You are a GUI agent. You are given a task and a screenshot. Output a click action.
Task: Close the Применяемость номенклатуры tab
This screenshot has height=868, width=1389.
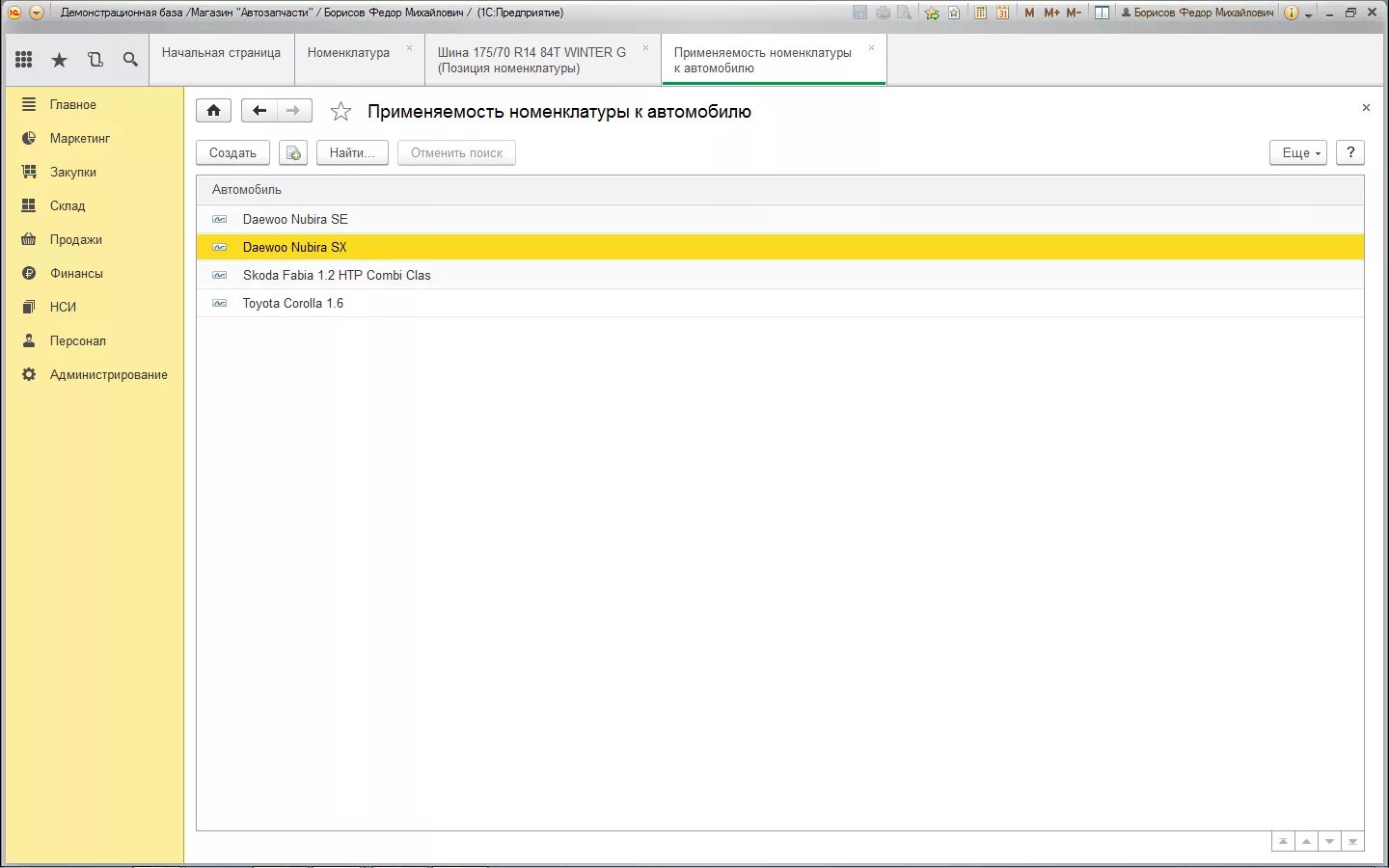pos(871,47)
